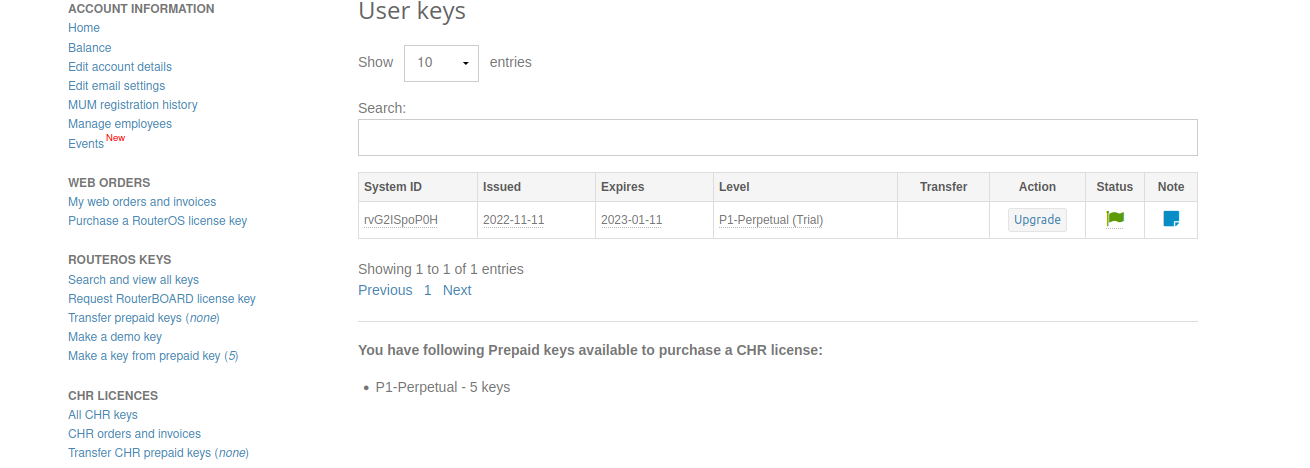The width and height of the screenshot is (1310, 468).
Task: Open Purchase a RouterOS license key
Action: click(x=157, y=221)
